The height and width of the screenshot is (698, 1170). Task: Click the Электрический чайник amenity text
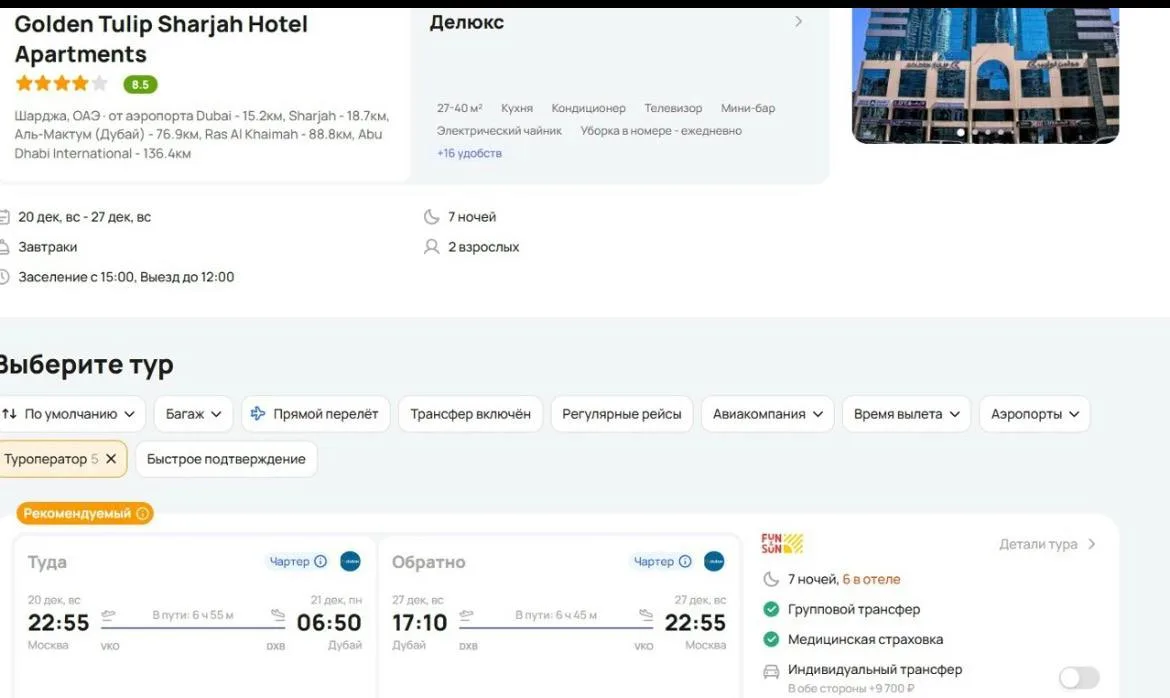pos(499,131)
